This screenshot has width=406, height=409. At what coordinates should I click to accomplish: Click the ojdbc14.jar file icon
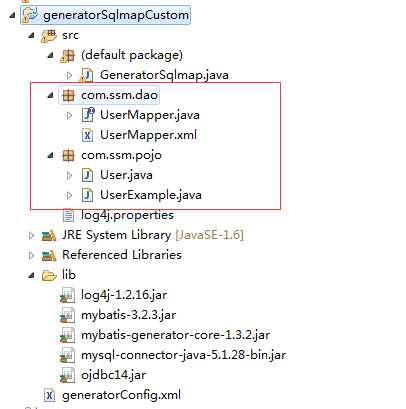pos(68,375)
